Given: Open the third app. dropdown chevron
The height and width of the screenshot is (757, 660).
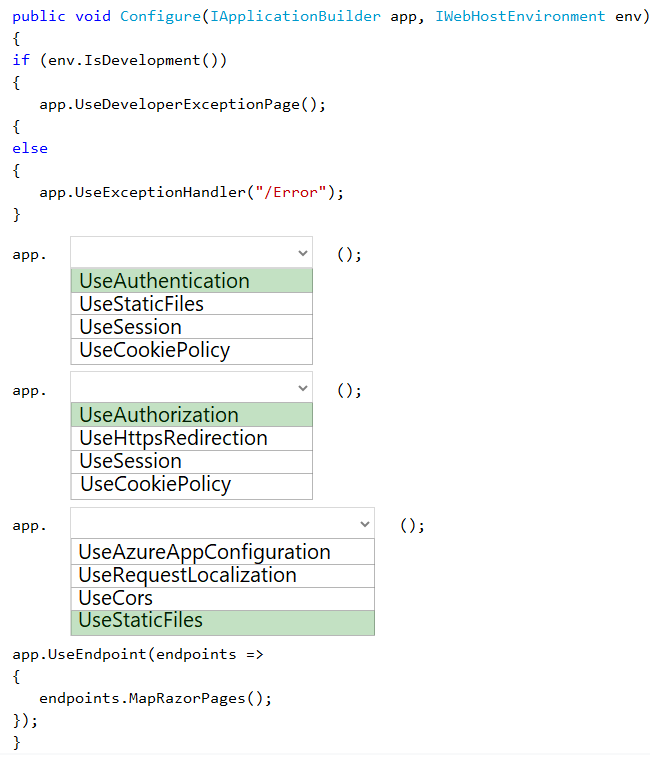Looking at the screenshot, I should pyautogui.click(x=365, y=524).
